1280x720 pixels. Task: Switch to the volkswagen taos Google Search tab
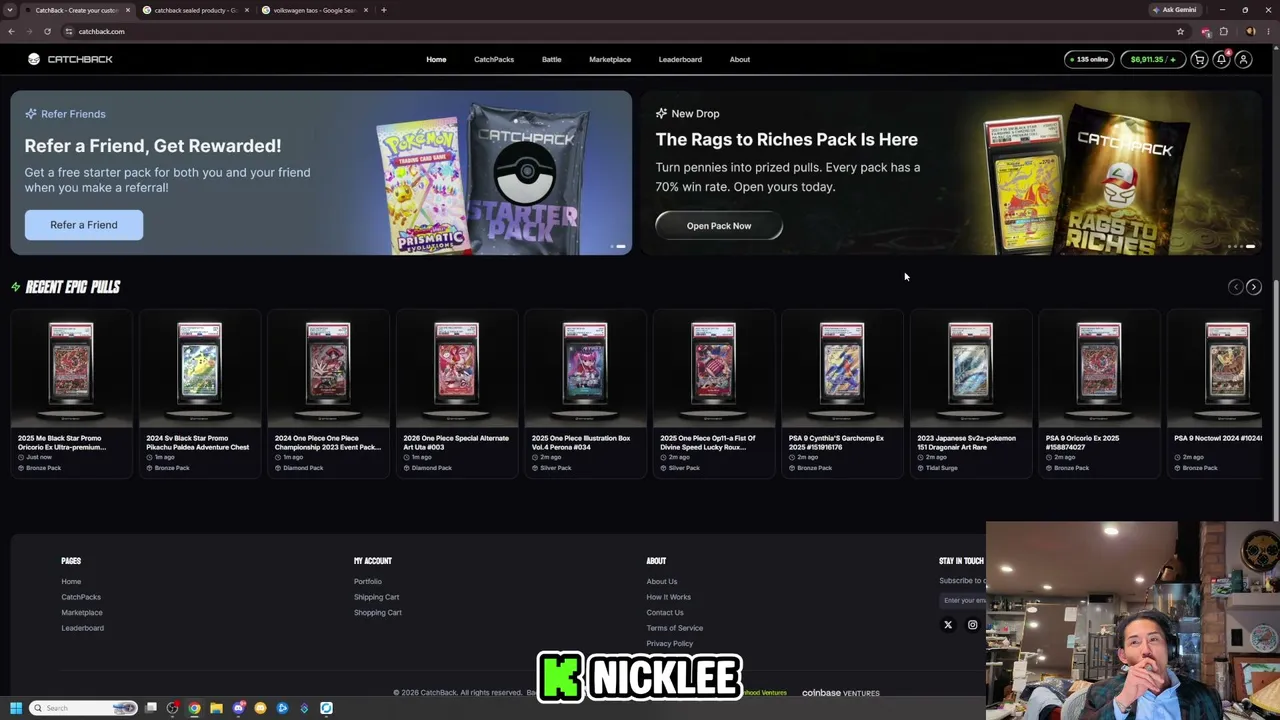315,10
